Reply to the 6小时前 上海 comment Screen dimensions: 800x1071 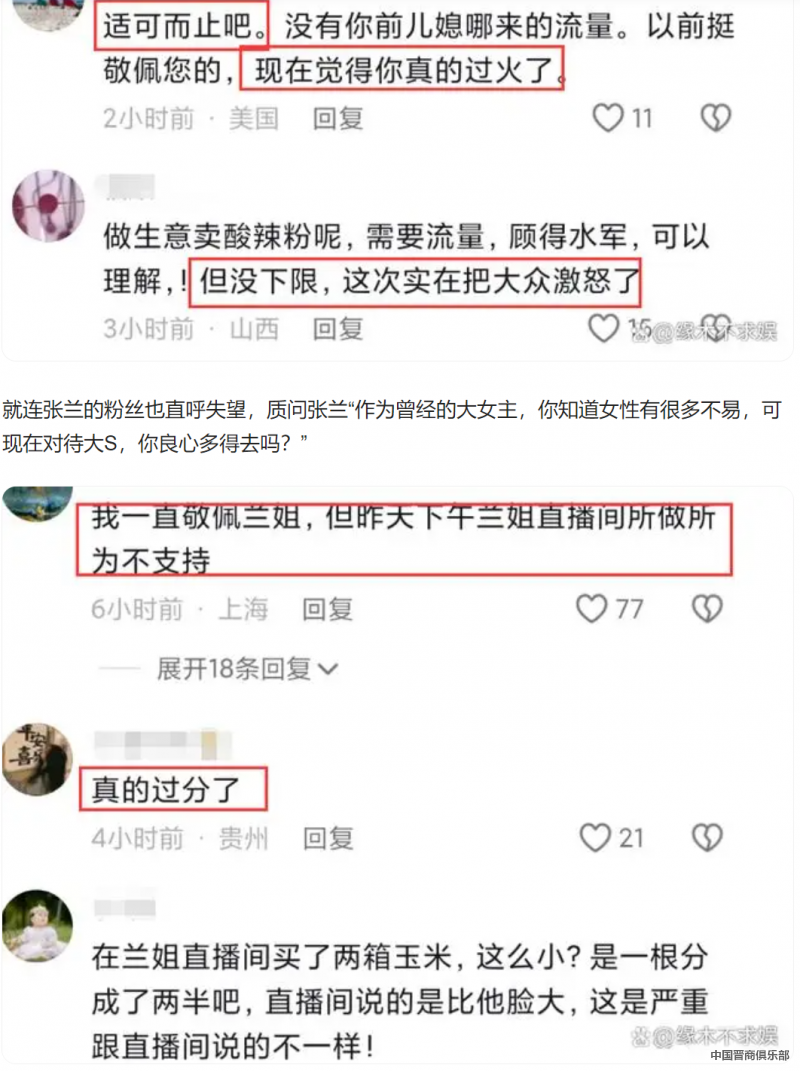327,609
